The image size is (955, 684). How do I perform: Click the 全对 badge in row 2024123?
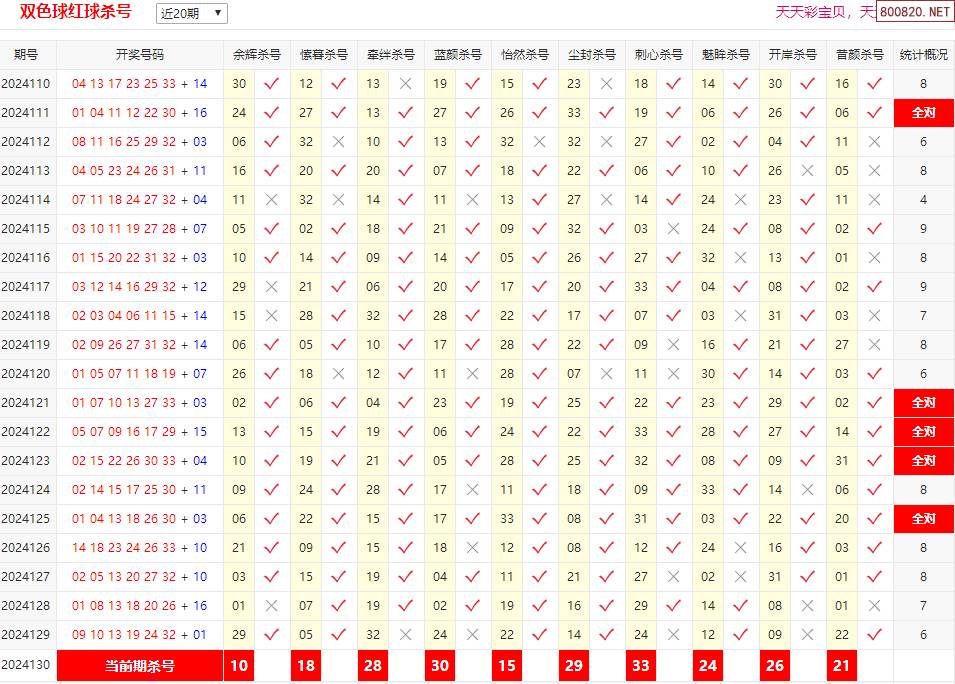point(923,461)
